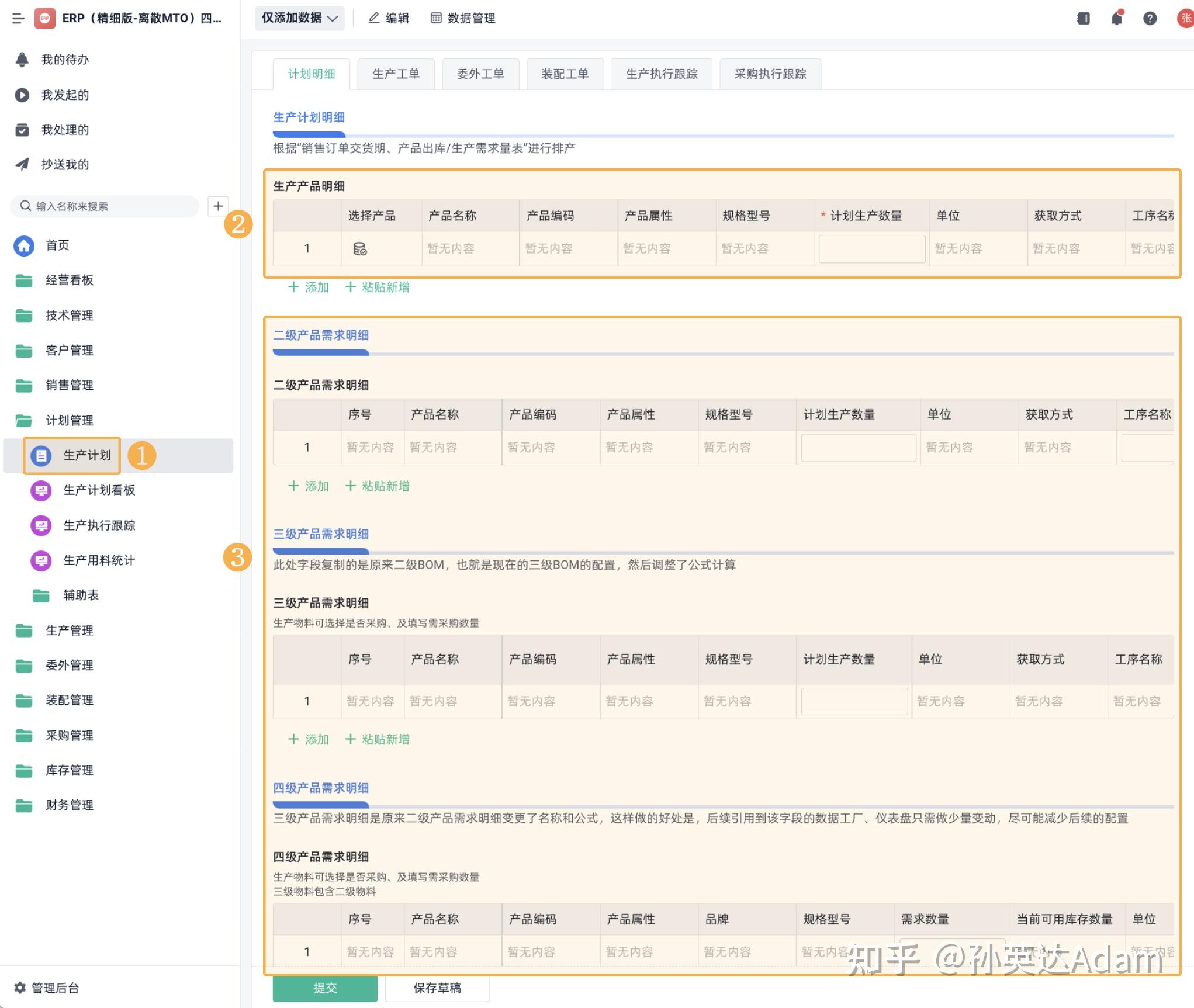
Task: Open 生产计划看板 in the sidebar
Action: 98,491
